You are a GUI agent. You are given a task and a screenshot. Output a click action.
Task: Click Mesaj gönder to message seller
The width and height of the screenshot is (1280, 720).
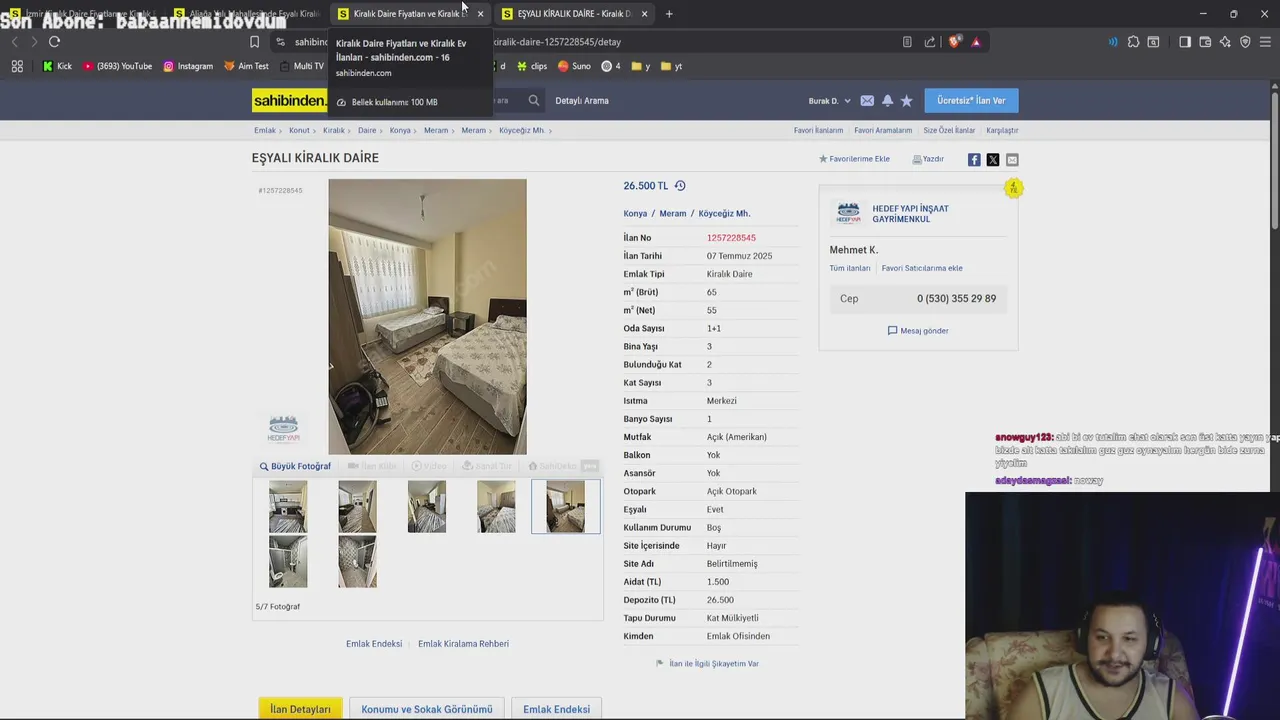(918, 331)
